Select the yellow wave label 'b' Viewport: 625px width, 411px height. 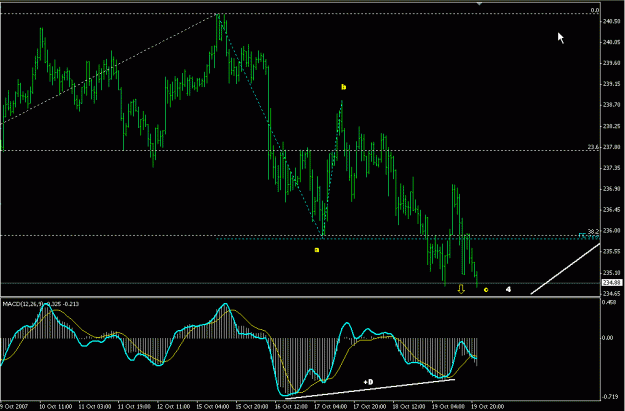click(344, 87)
